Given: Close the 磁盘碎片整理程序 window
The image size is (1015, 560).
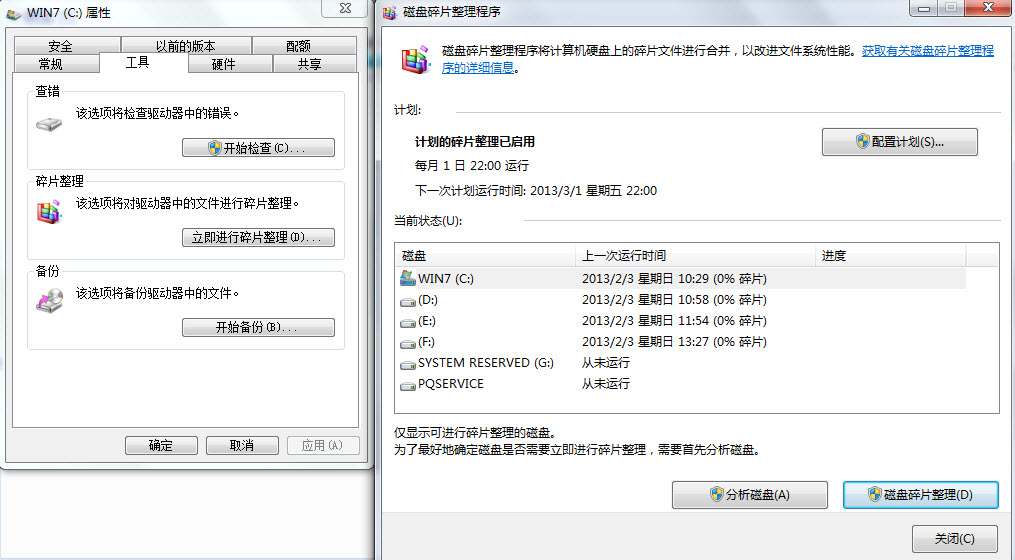Looking at the screenshot, I should 988,8.
